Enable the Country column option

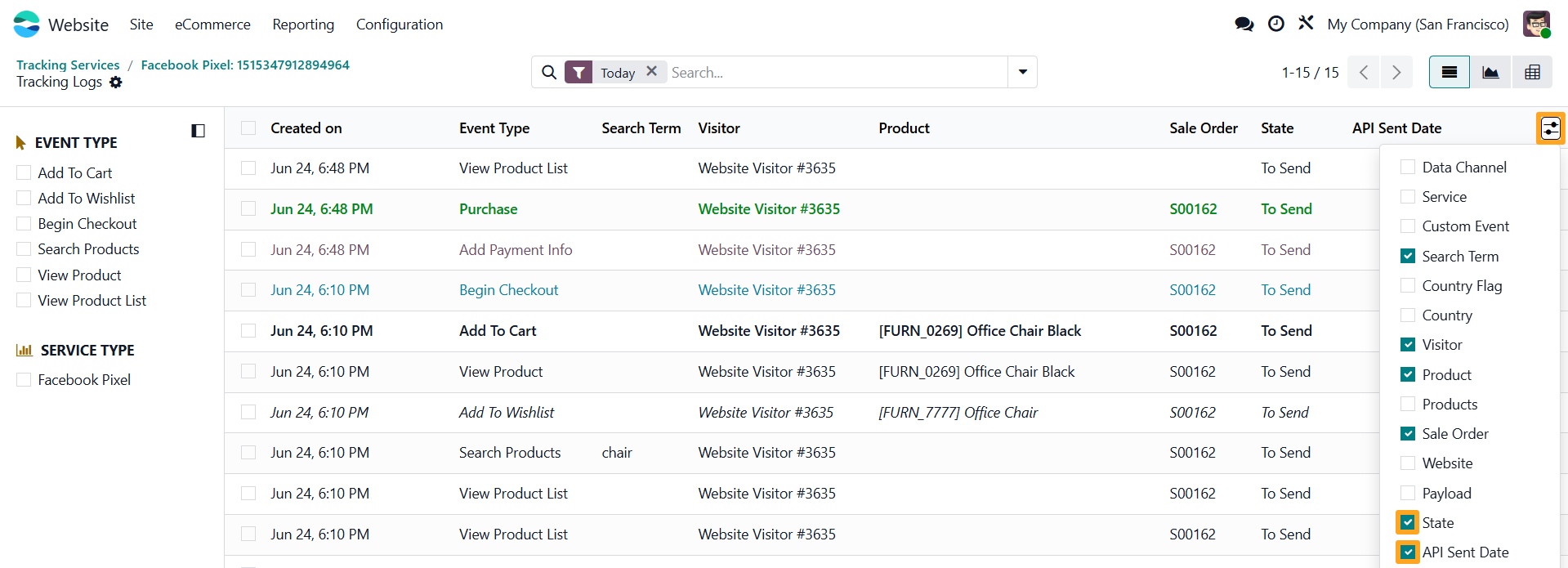1408,315
